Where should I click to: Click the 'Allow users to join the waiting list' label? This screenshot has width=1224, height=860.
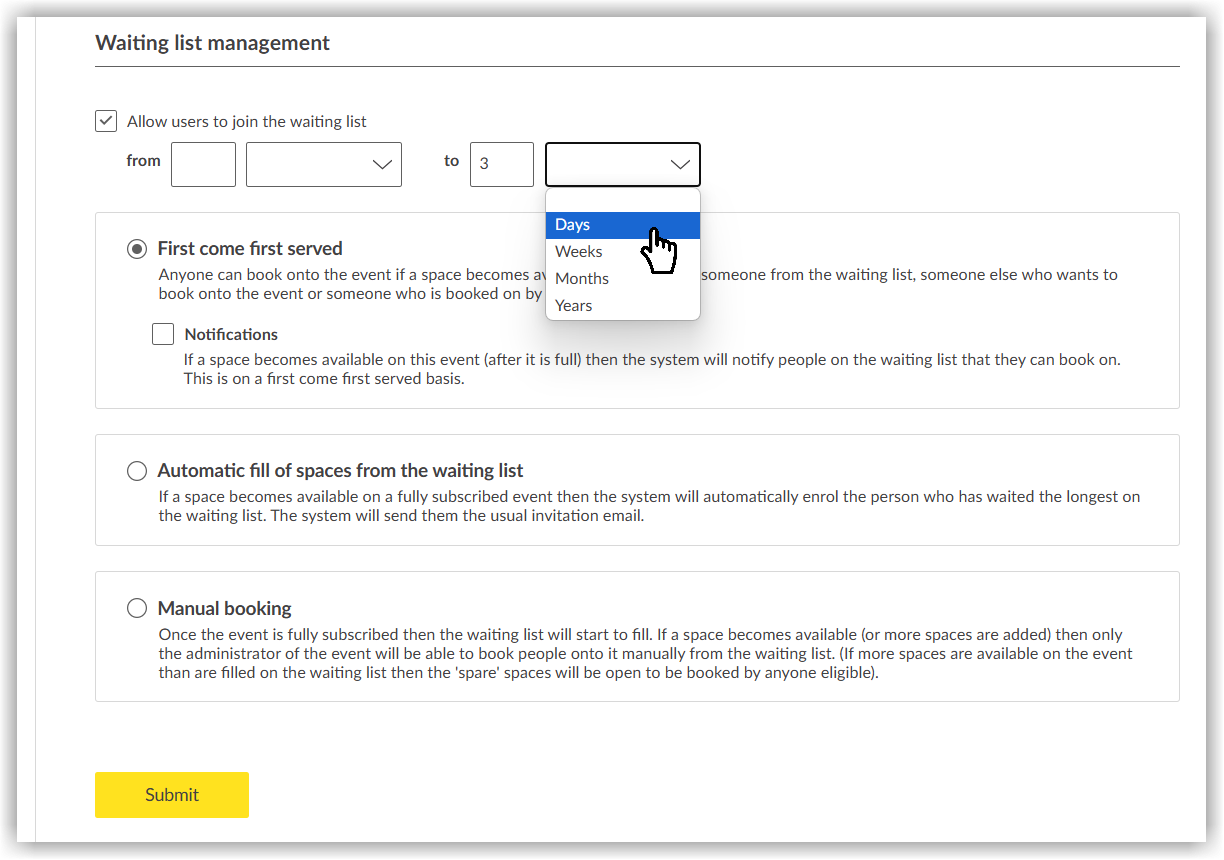[x=246, y=122]
